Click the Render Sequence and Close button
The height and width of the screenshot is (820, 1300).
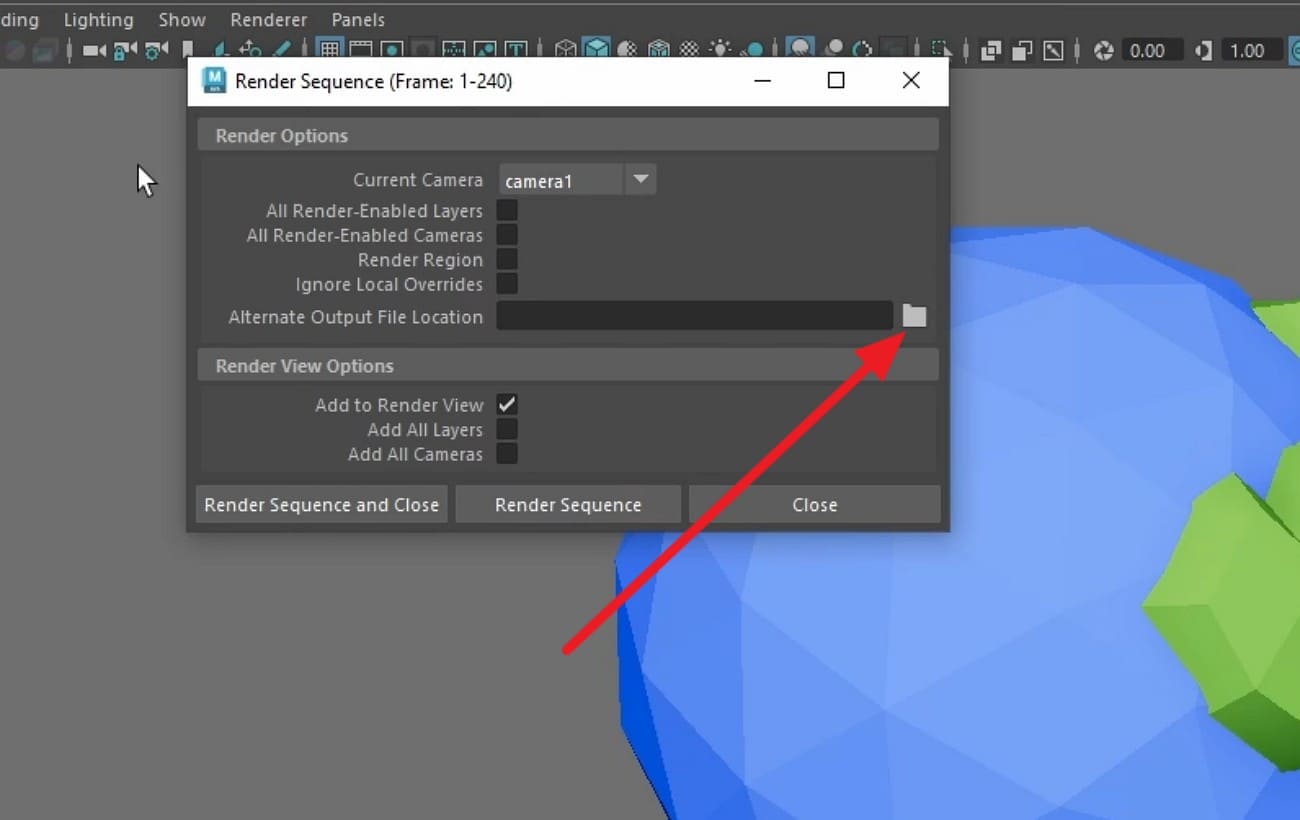[x=321, y=504]
